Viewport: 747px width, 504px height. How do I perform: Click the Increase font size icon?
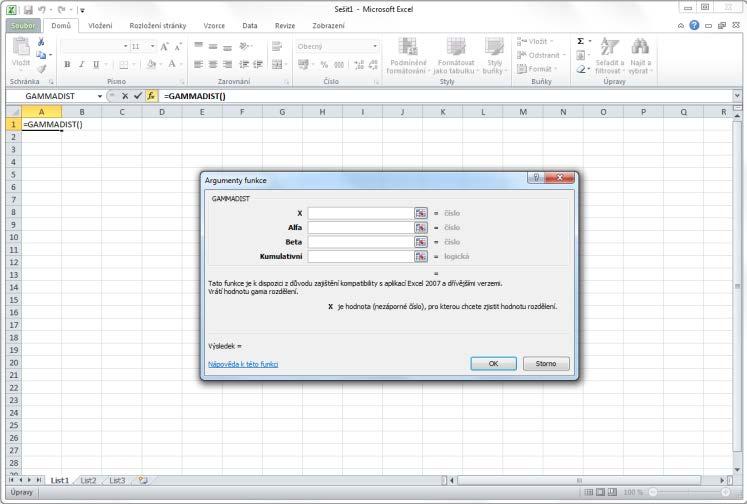164,47
